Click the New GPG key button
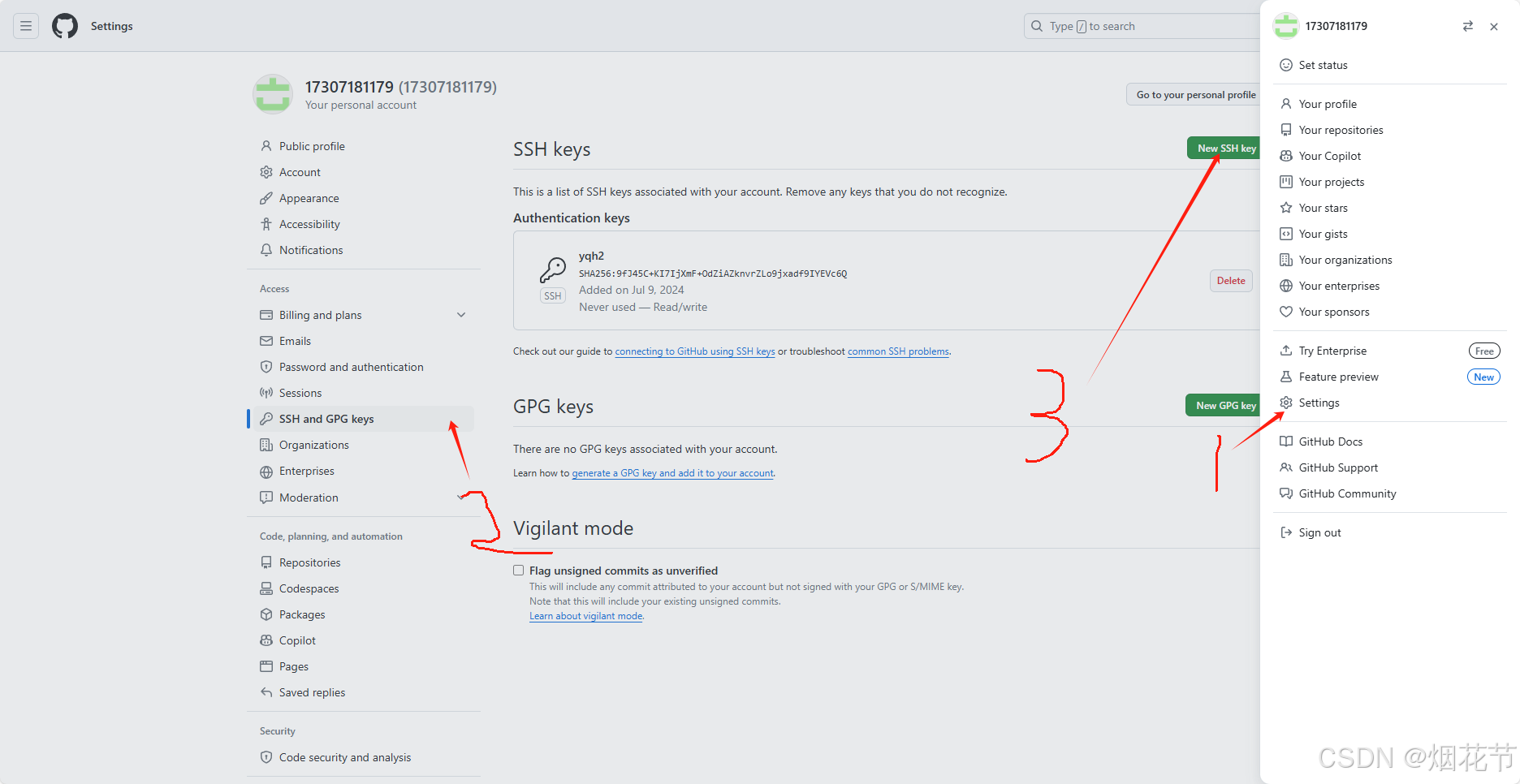 pos(1223,405)
